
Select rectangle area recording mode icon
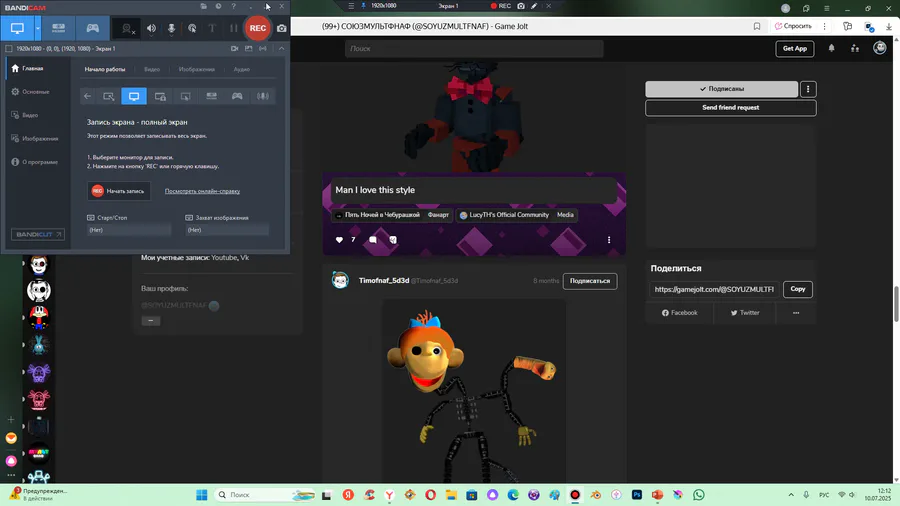(x=108, y=96)
